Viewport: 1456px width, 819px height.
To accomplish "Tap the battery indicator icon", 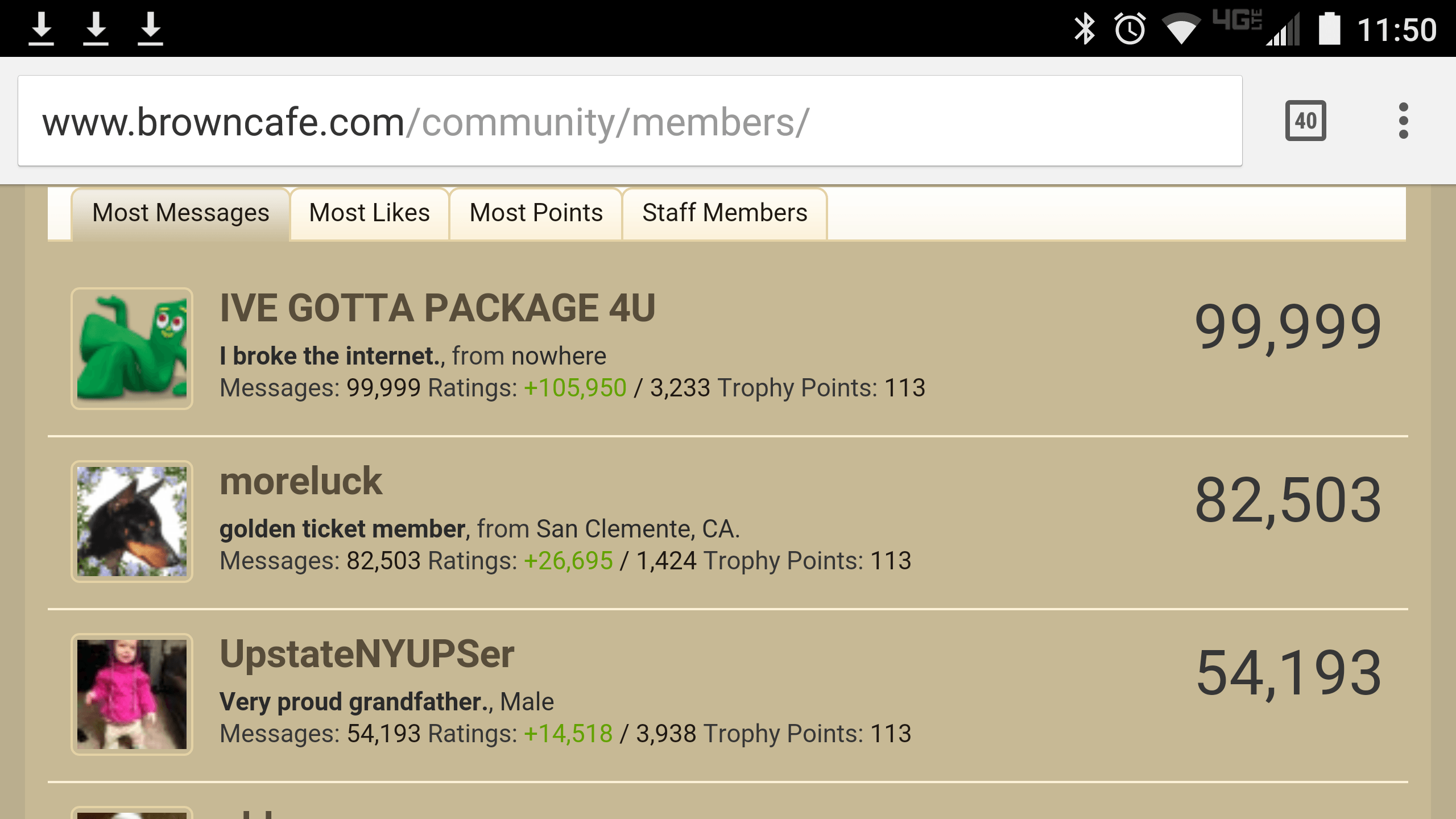I will [1330, 28].
